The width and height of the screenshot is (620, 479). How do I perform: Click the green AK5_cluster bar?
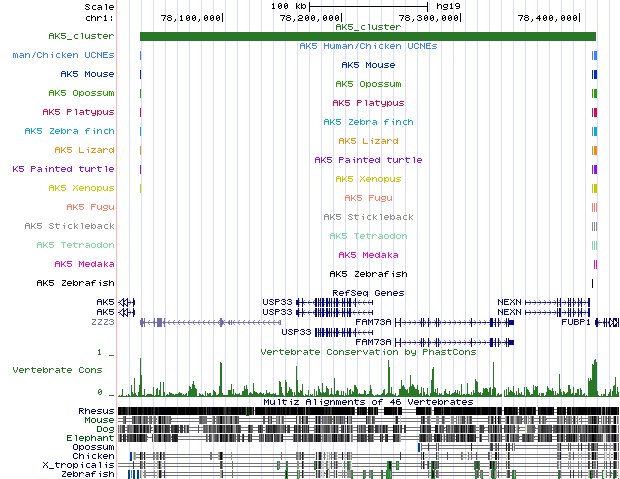pyautogui.click(x=368, y=37)
